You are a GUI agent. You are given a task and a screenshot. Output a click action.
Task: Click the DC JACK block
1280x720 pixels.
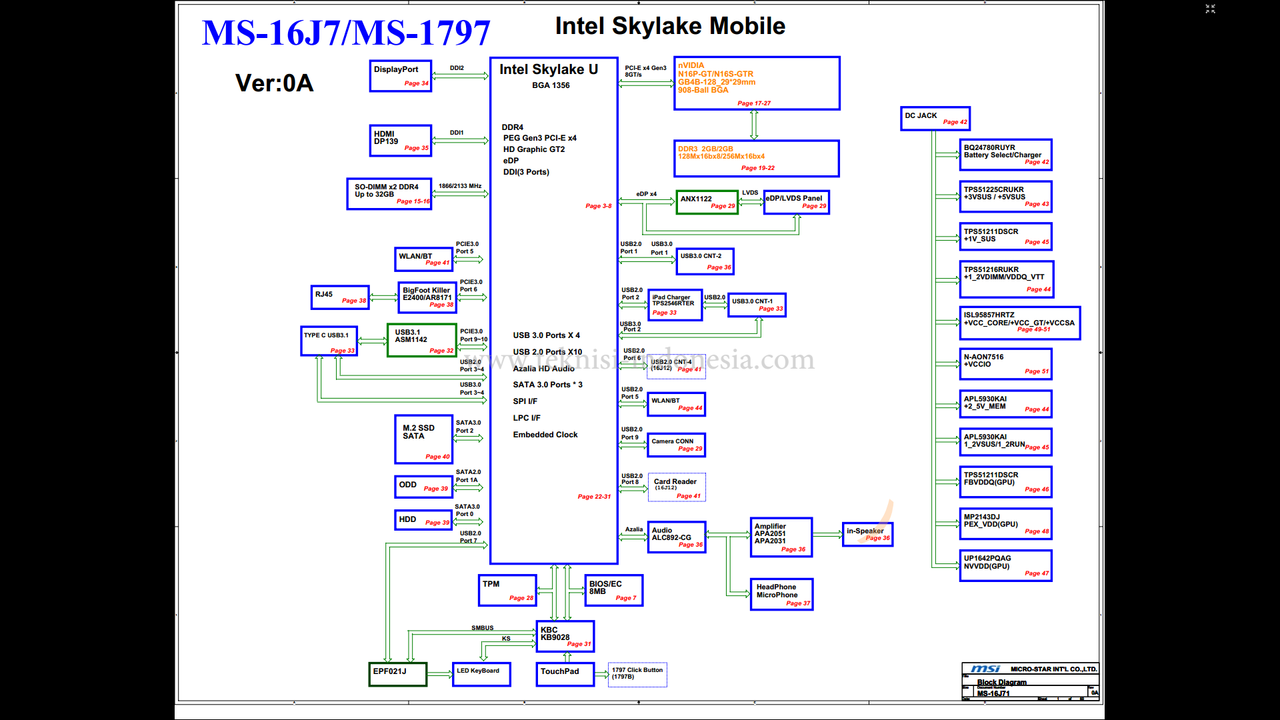[935, 119]
